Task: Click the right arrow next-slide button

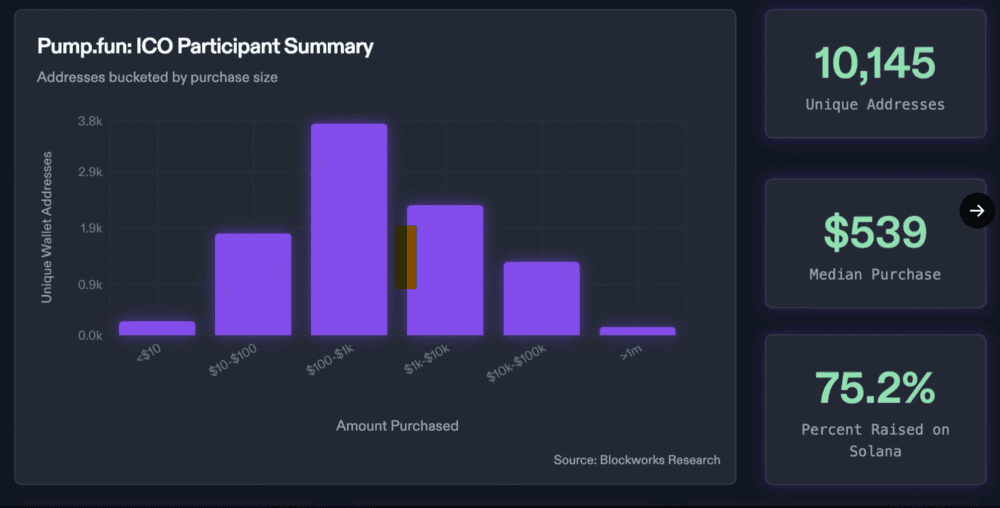Action: (977, 210)
